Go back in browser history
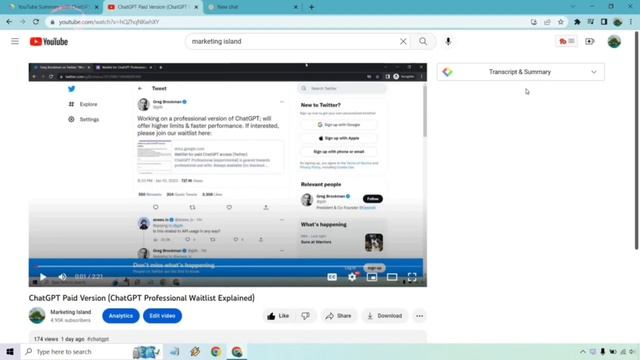This screenshot has height=360, width=640. click(x=9, y=22)
